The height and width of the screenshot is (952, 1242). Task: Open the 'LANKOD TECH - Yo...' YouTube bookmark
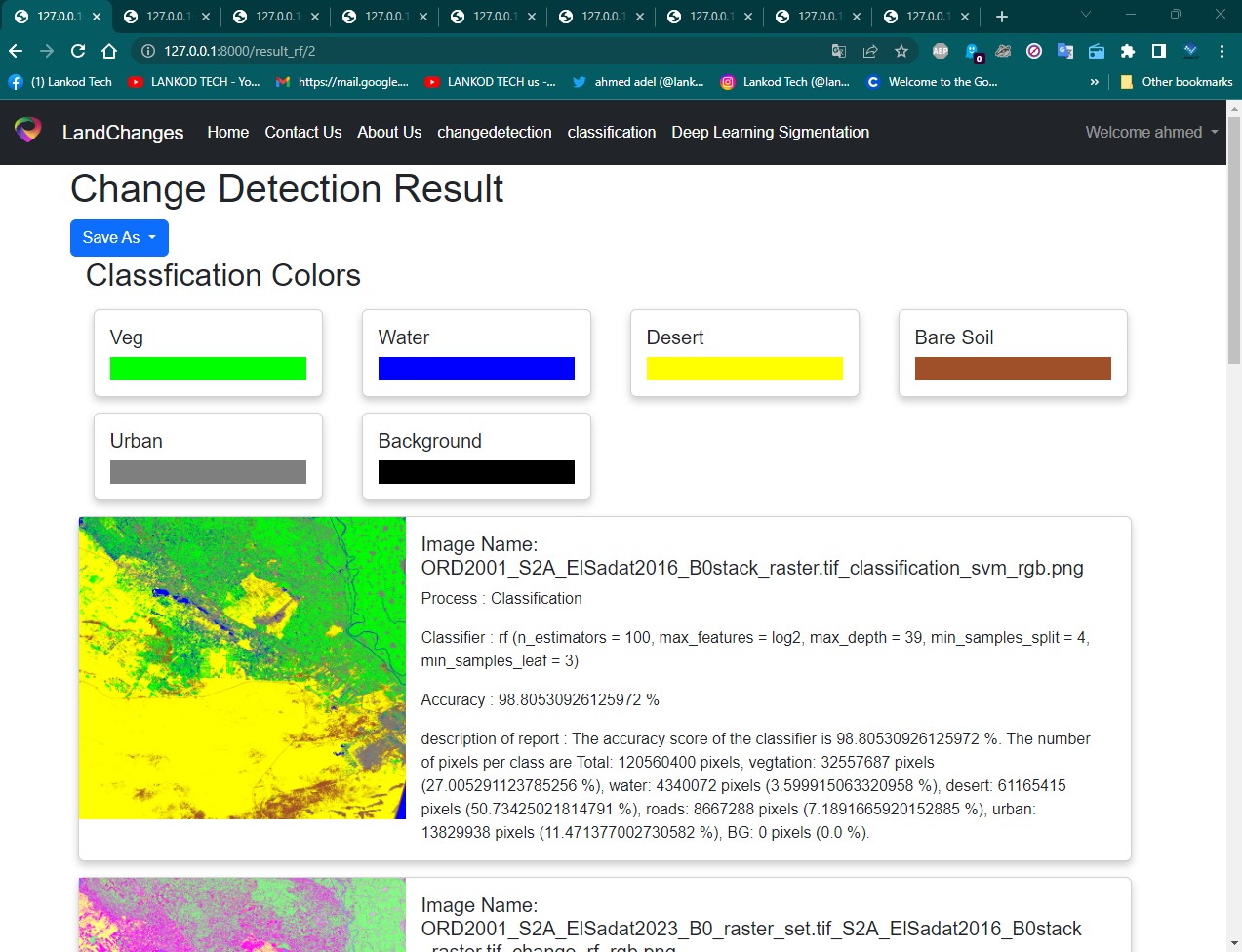click(x=194, y=82)
